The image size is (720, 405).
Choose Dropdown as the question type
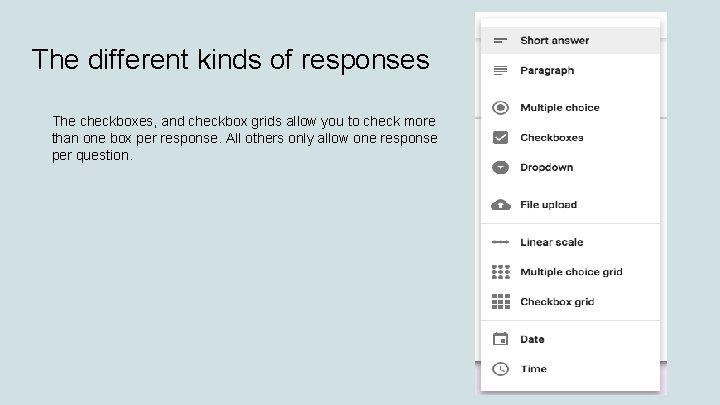(546, 168)
